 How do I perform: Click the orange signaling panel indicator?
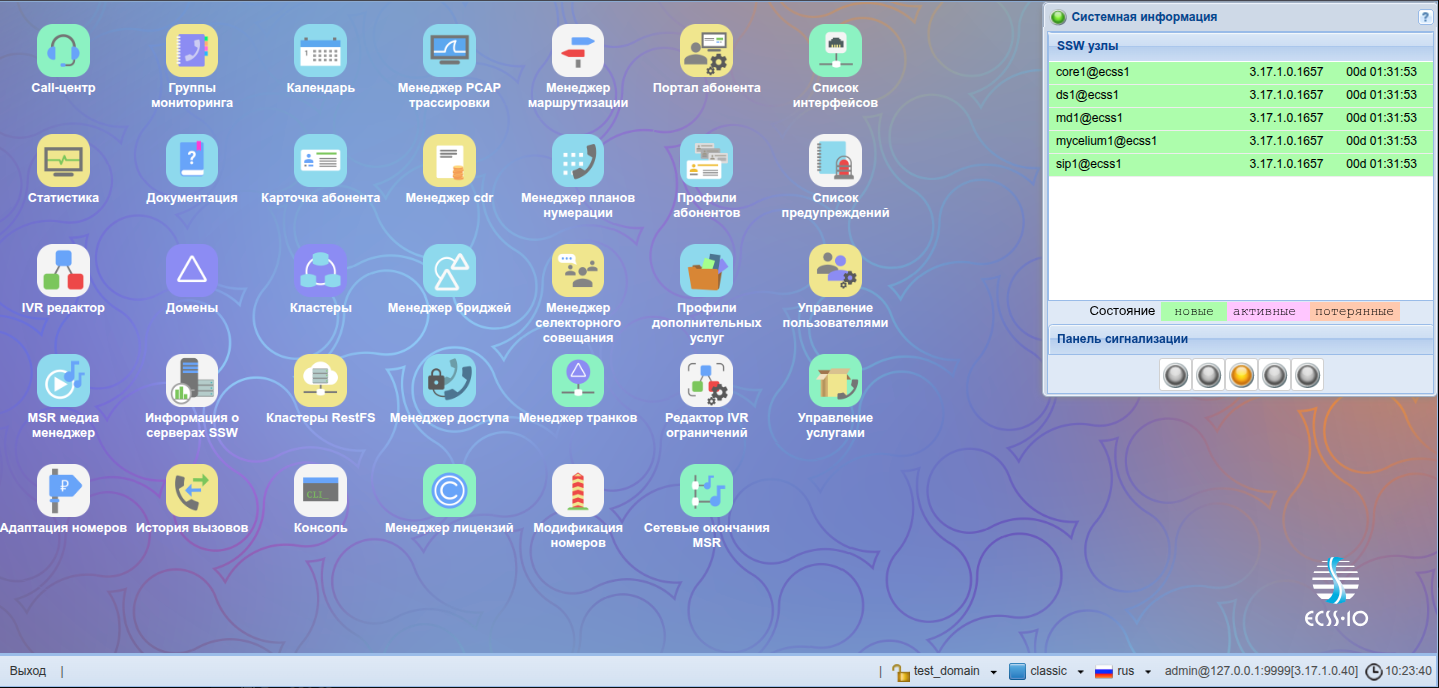[1241, 375]
